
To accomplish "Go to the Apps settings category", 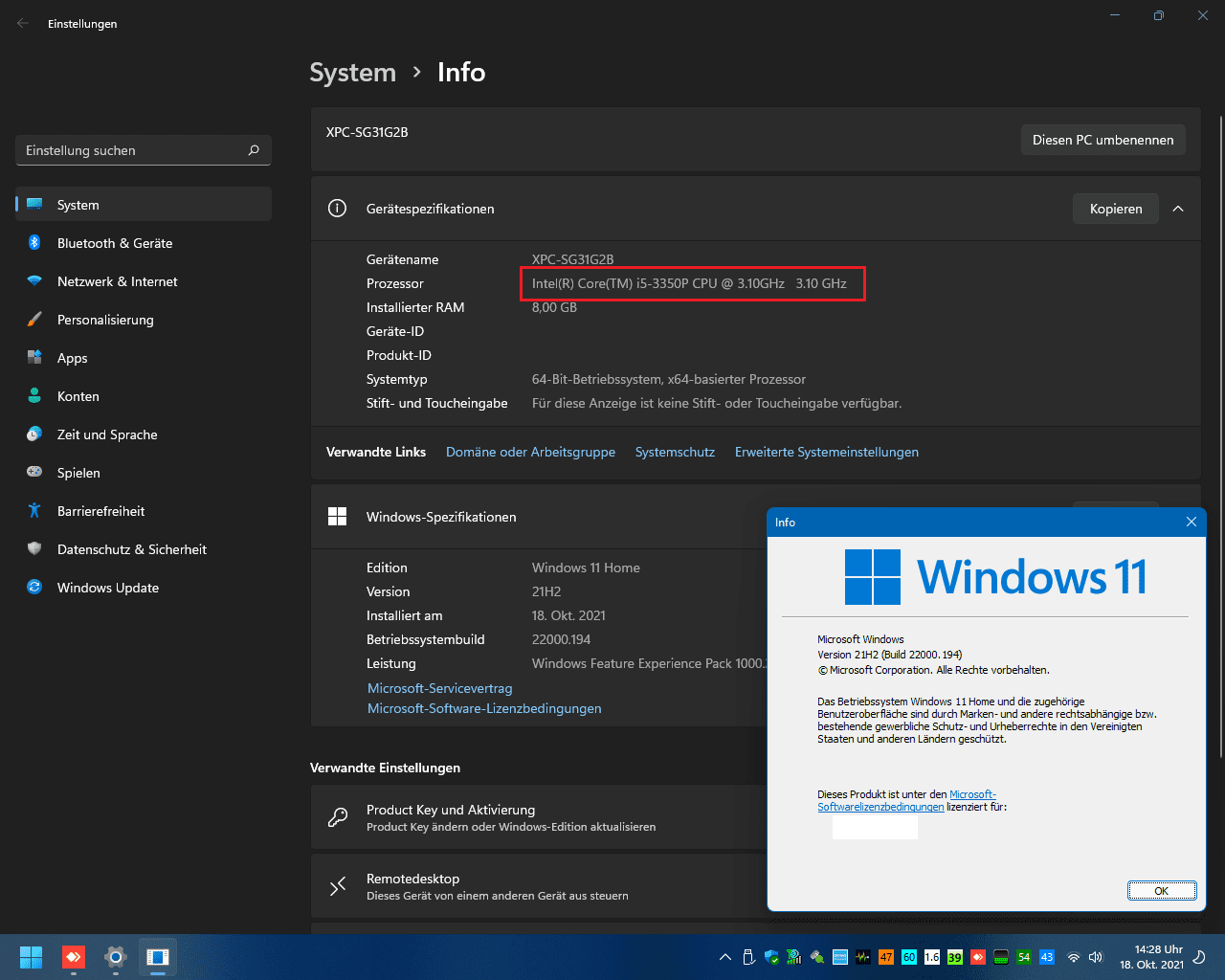I will [144, 358].
